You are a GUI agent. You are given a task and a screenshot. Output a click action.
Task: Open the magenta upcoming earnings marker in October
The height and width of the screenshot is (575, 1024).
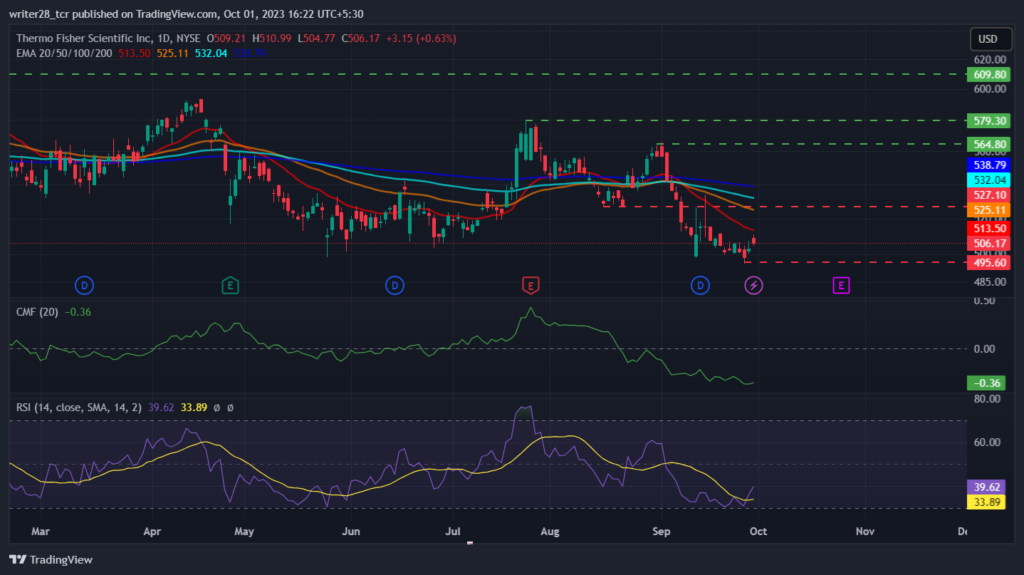point(841,286)
